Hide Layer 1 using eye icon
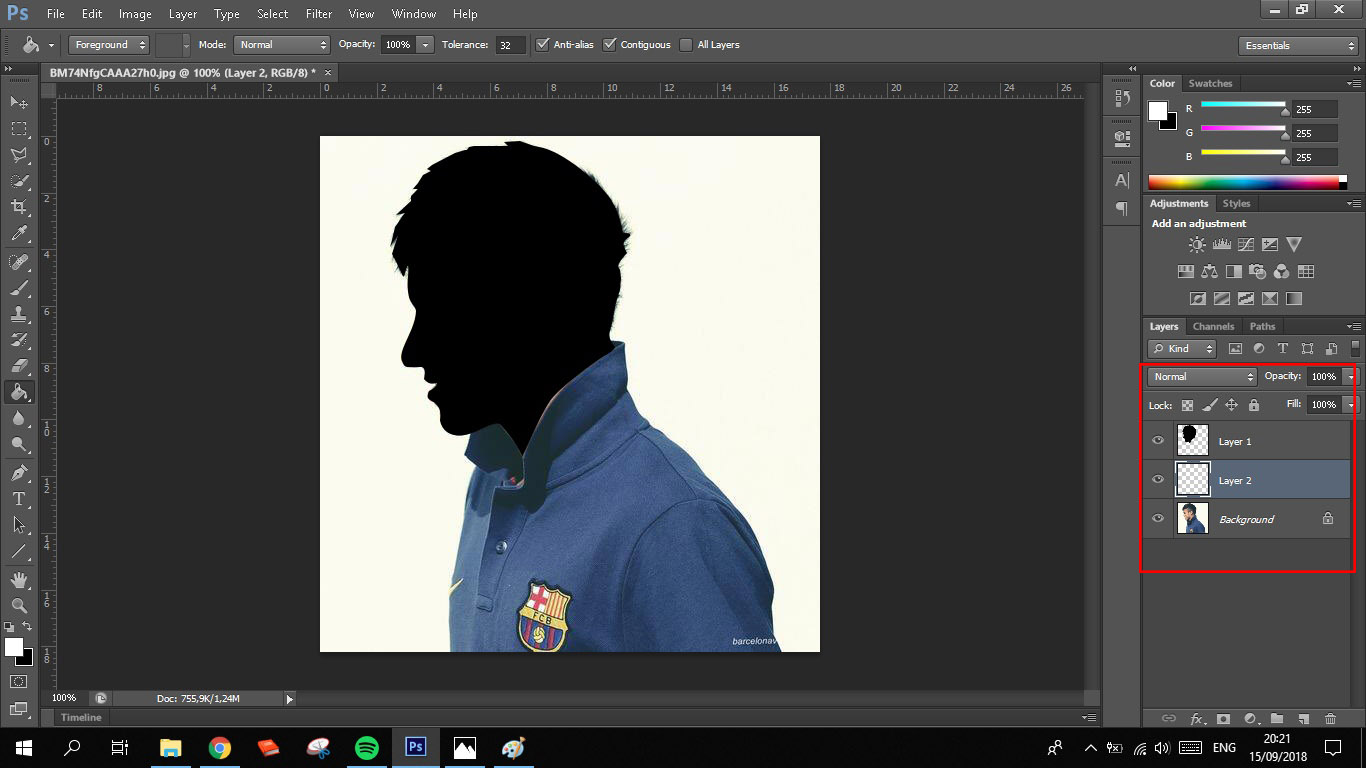The image size is (1366, 768). tap(1158, 441)
